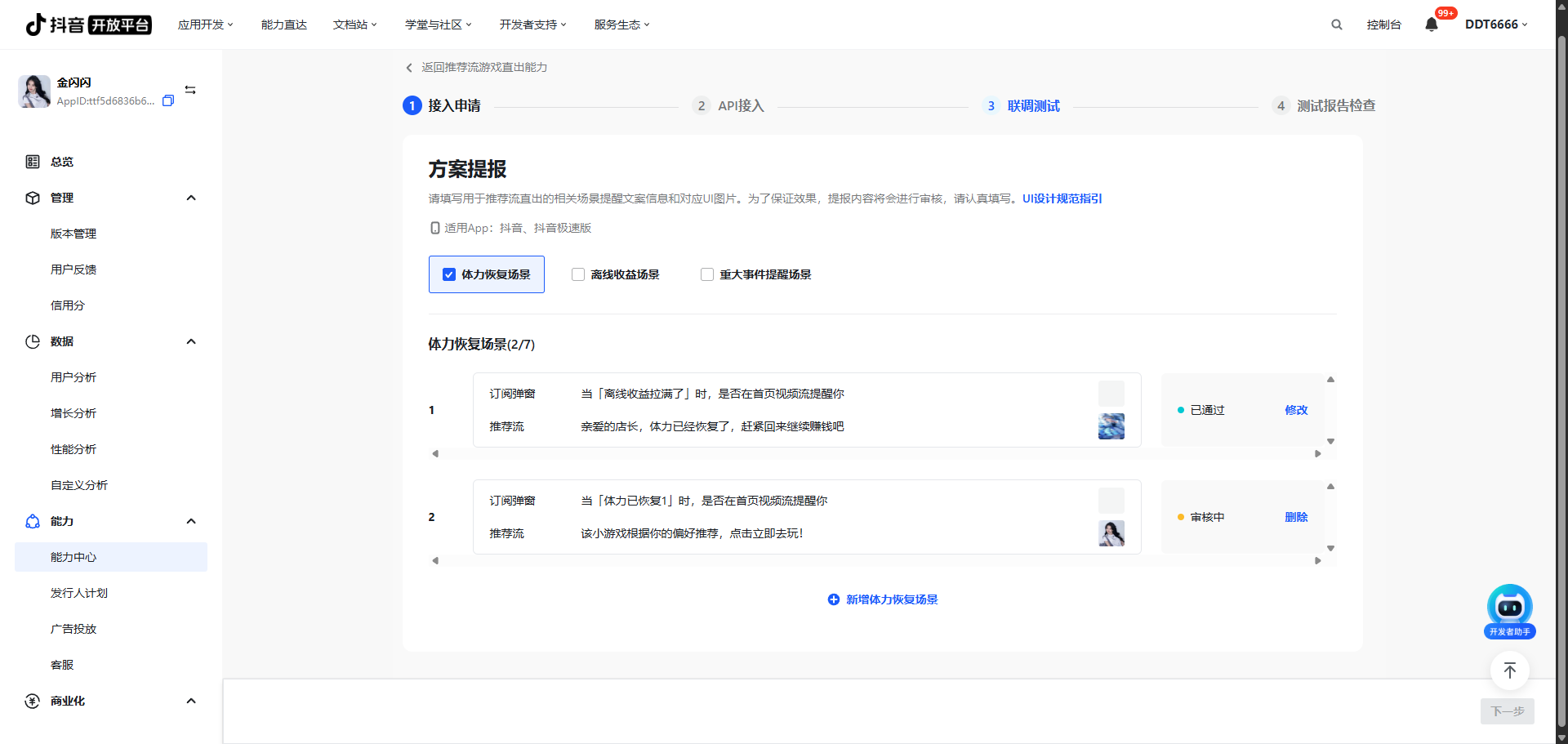Open the notification bell icon

[x=1431, y=25]
